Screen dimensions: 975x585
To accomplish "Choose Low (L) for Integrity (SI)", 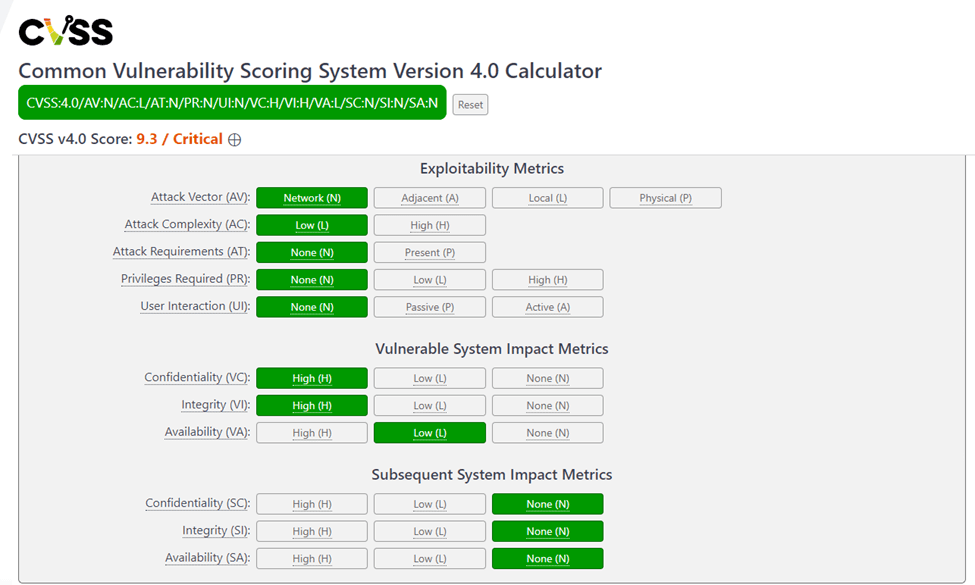I will 430,532.
